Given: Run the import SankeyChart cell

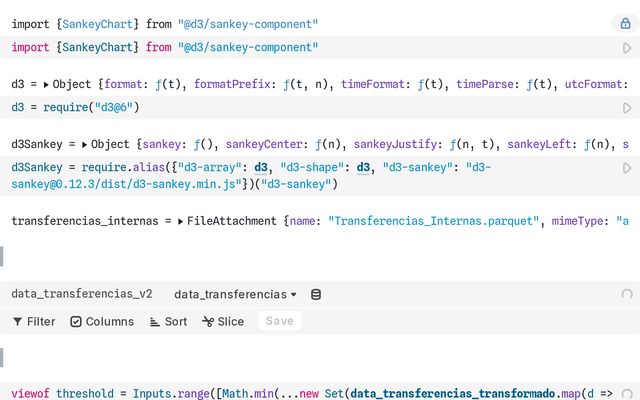Looking at the screenshot, I should tap(627, 48).
